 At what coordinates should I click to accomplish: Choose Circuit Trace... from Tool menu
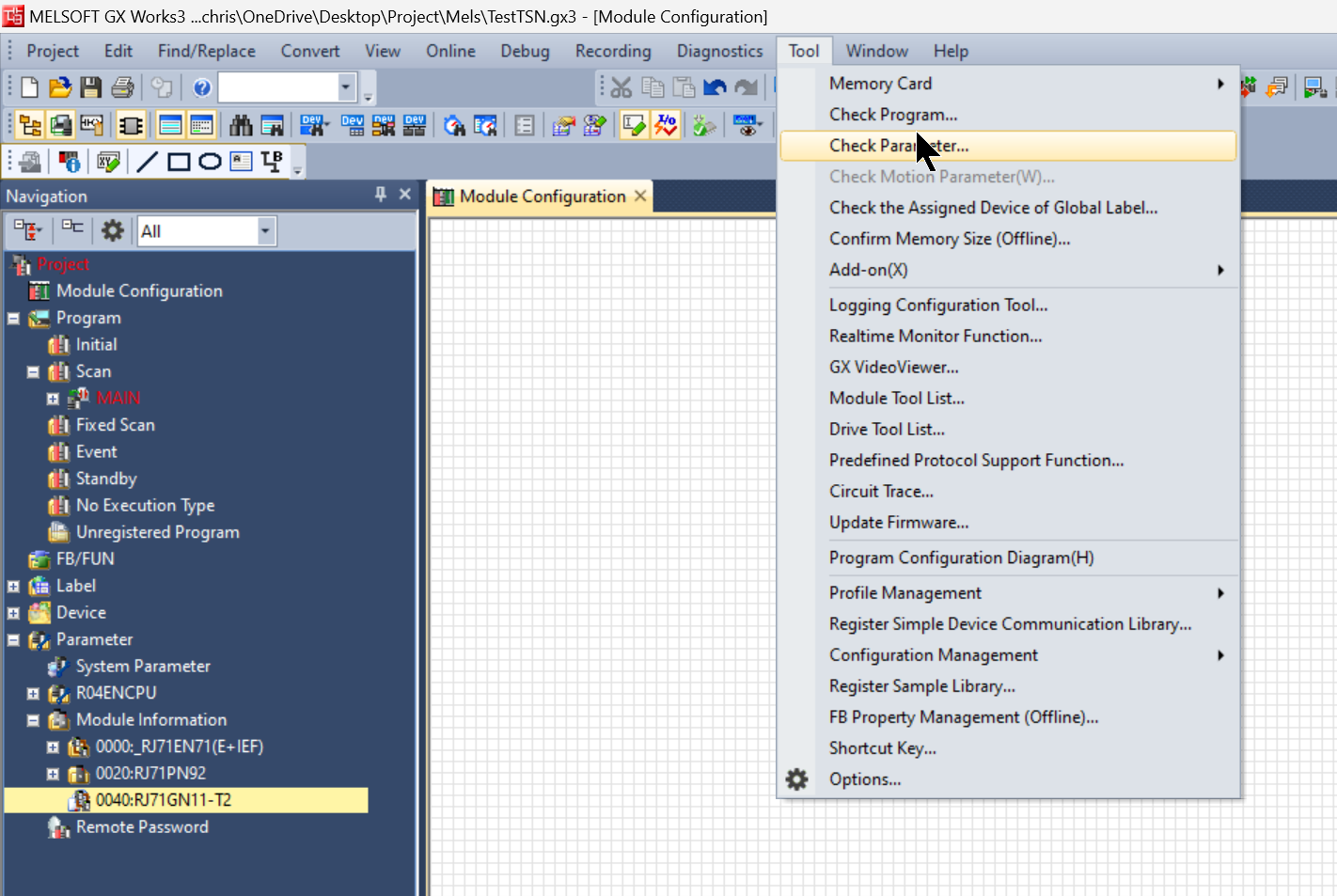coord(1008,492)
